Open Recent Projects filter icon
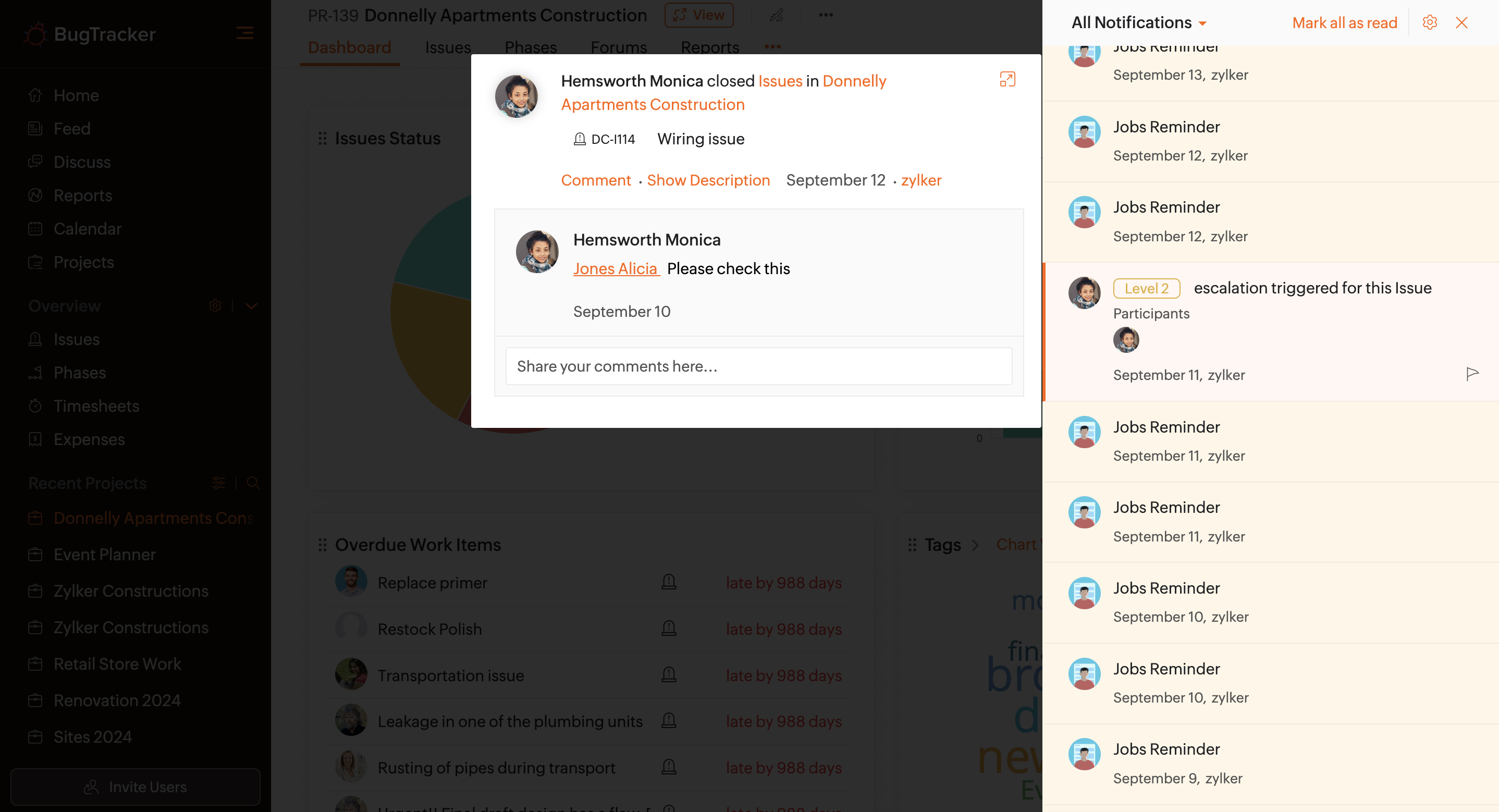Image resolution: width=1499 pixels, height=812 pixels. pyautogui.click(x=219, y=483)
